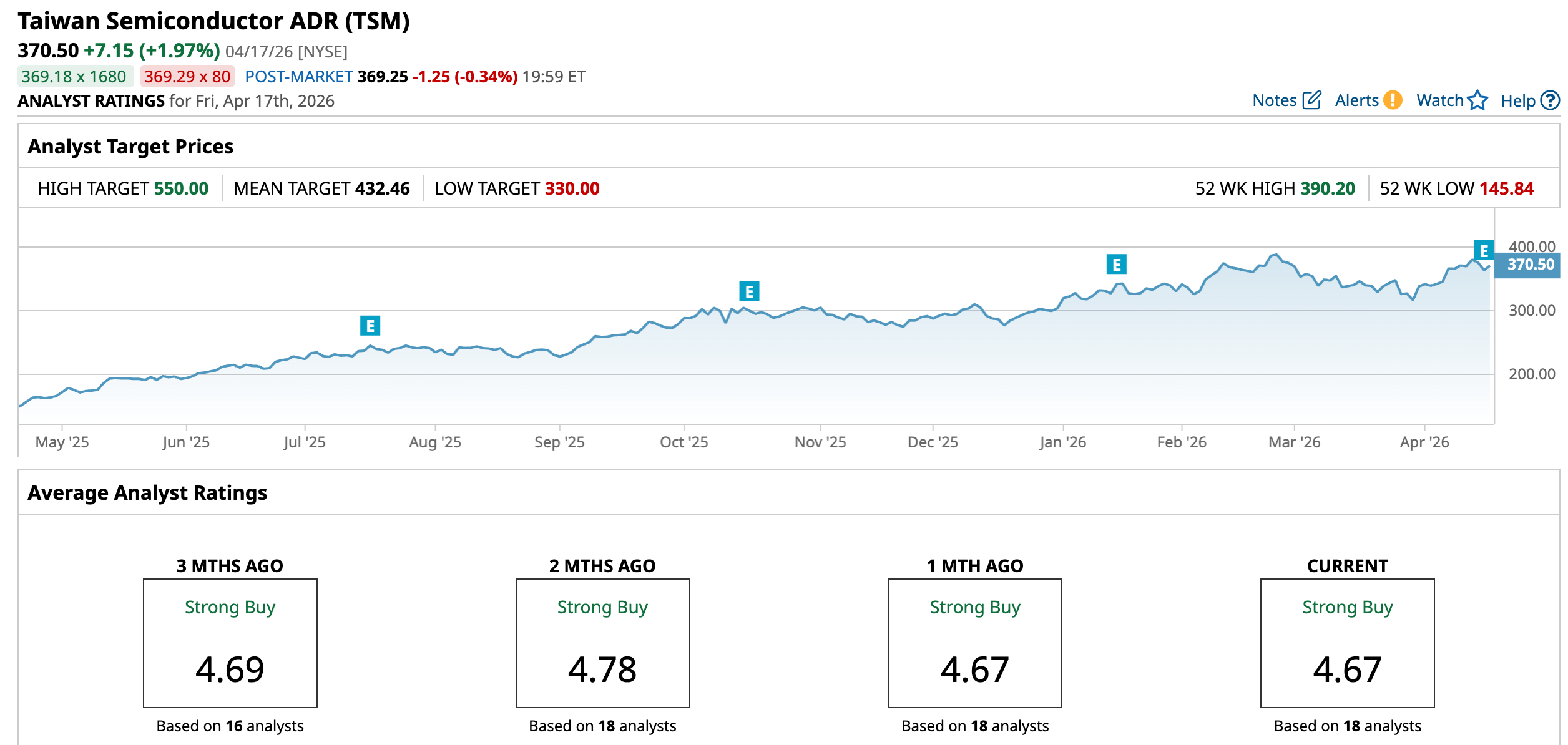Viewport: 1568px width, 745px height.
Task: Select the 3 MTHS AGO rating box
Action: click(x=230, y=643)
